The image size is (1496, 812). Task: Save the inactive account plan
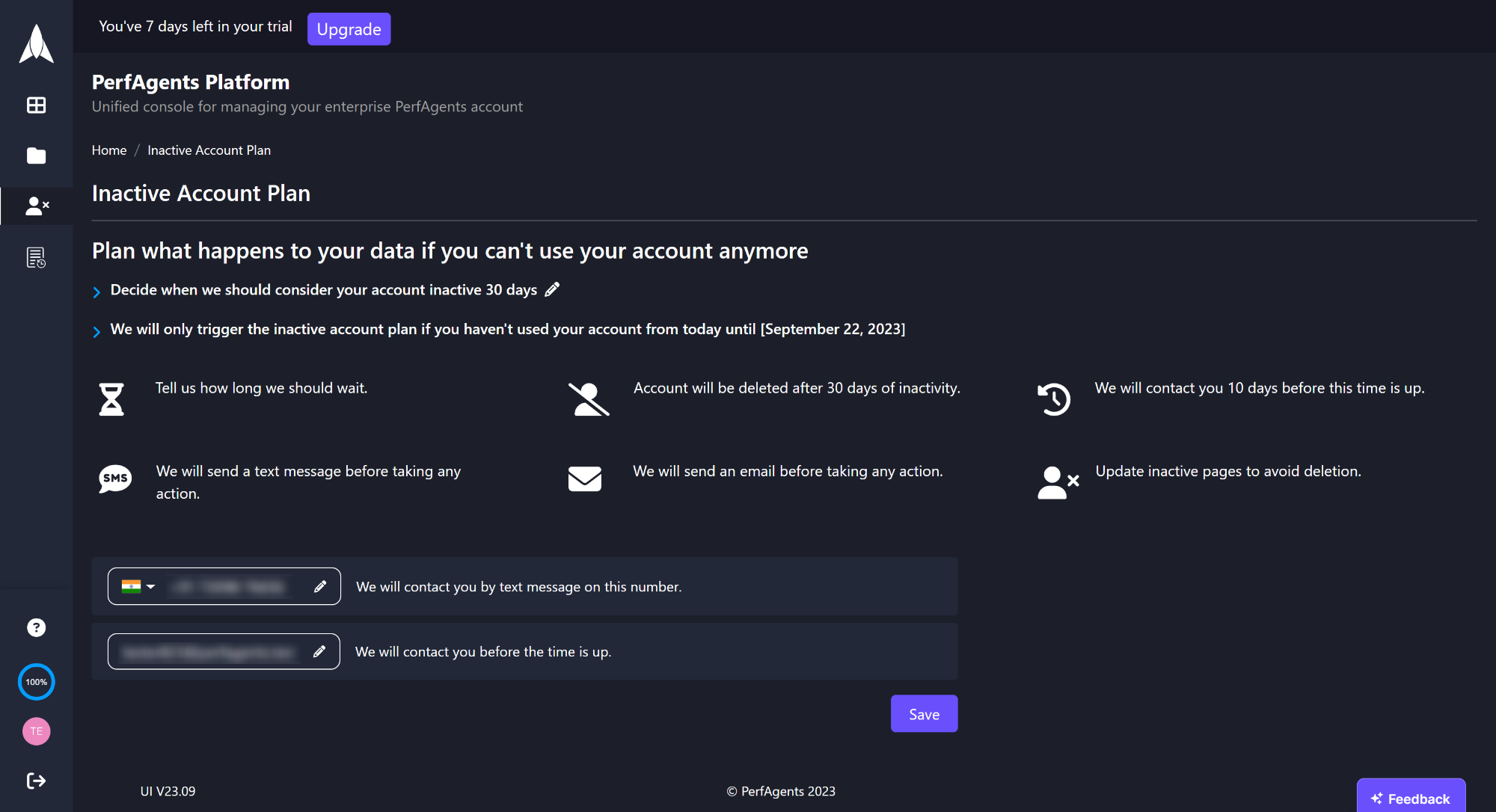tap(924, 714)
